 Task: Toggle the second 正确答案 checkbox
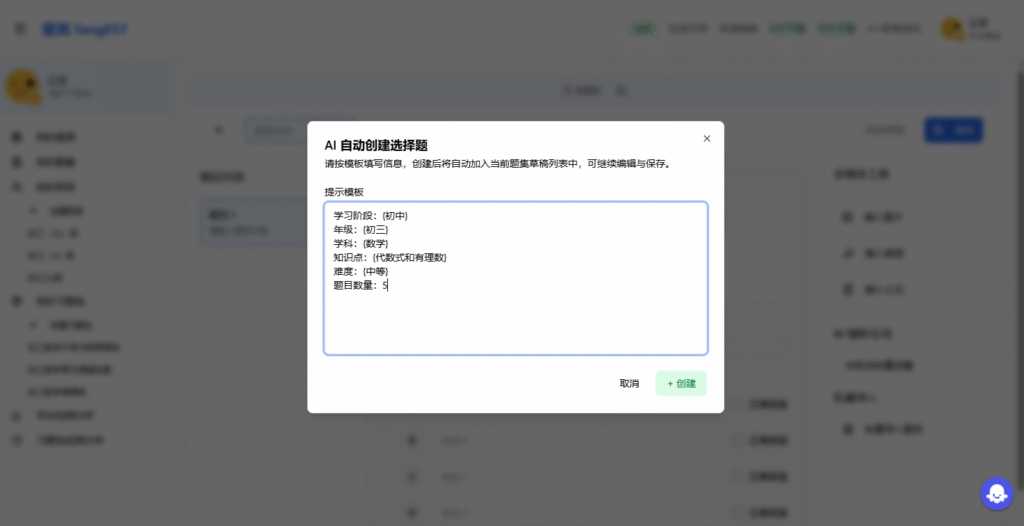737,440
